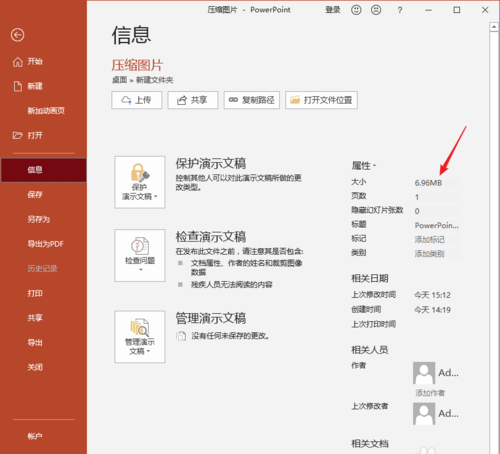Click 添加作者 to add an author
Screen dimensions: 500x454
[430, 393]
